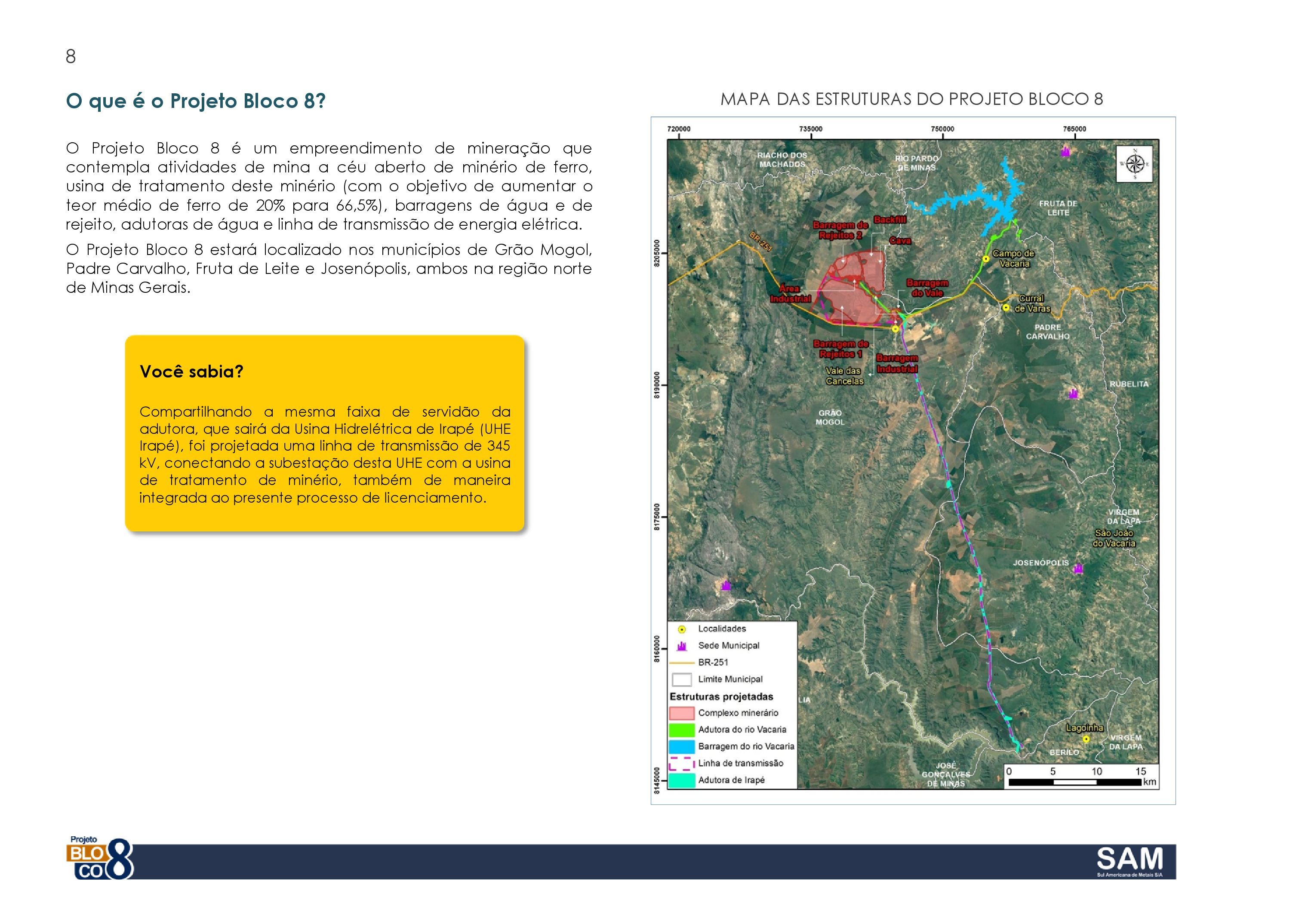
Task: Click the Localidades legend symbol
Action: coord(682,629)
